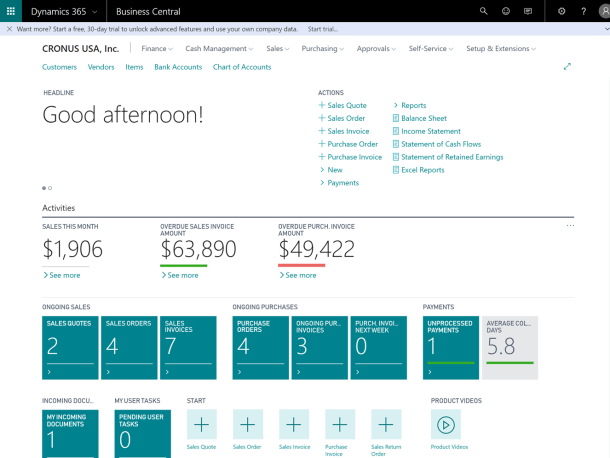610x458 pixels.
Task: Expand page to full width arrows icon
Action: (567, 67)
